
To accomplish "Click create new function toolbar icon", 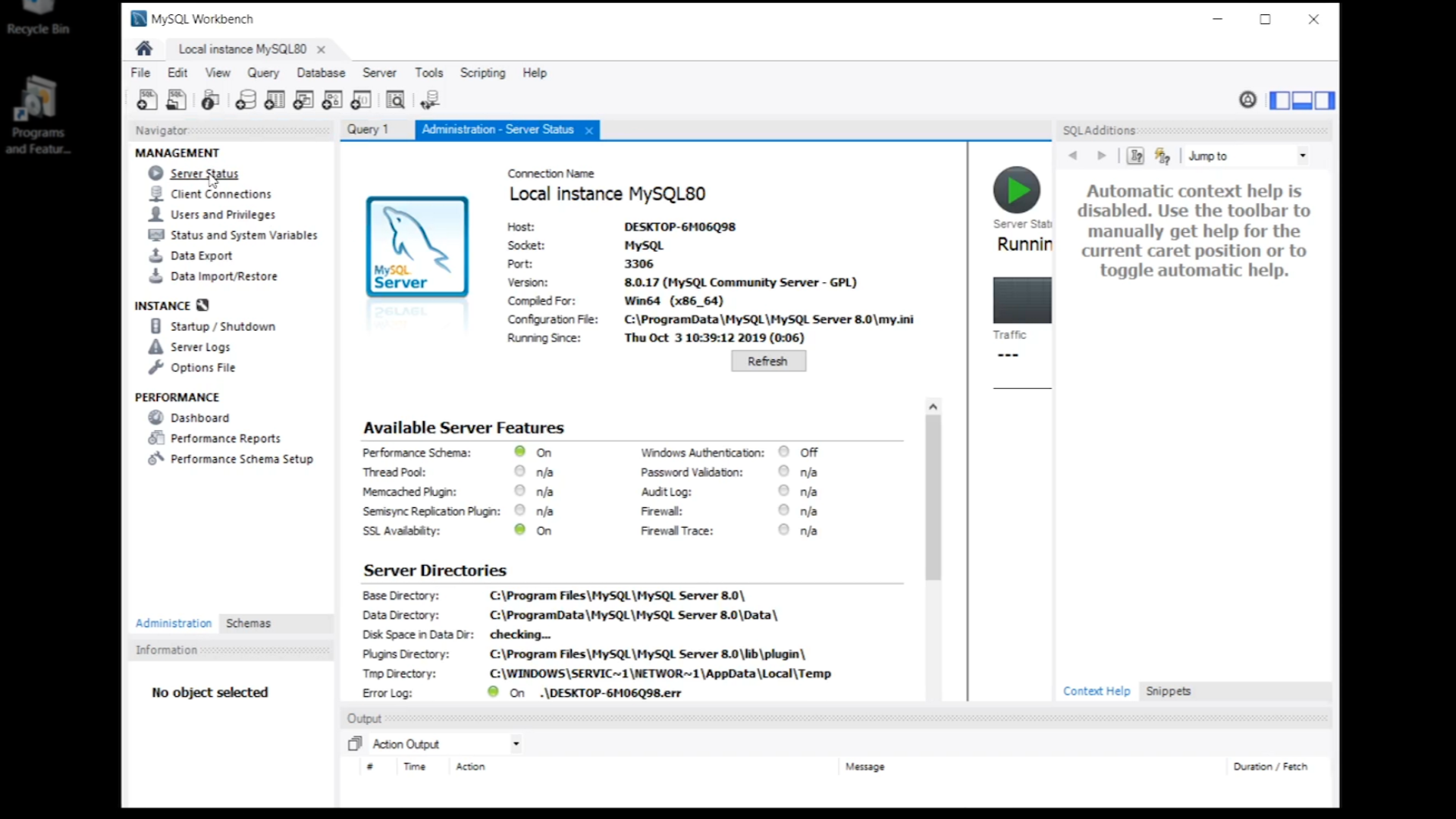I will coord(361,100).
